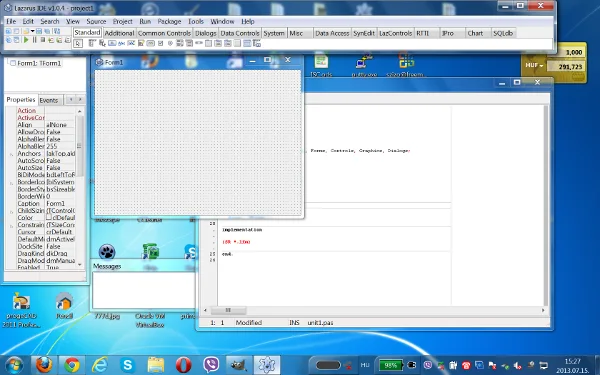Viewport: 600px width, 375px height.
Task: Click the left tab-scroll arrow in Object Inspector
Action: (x=70, y=99)
